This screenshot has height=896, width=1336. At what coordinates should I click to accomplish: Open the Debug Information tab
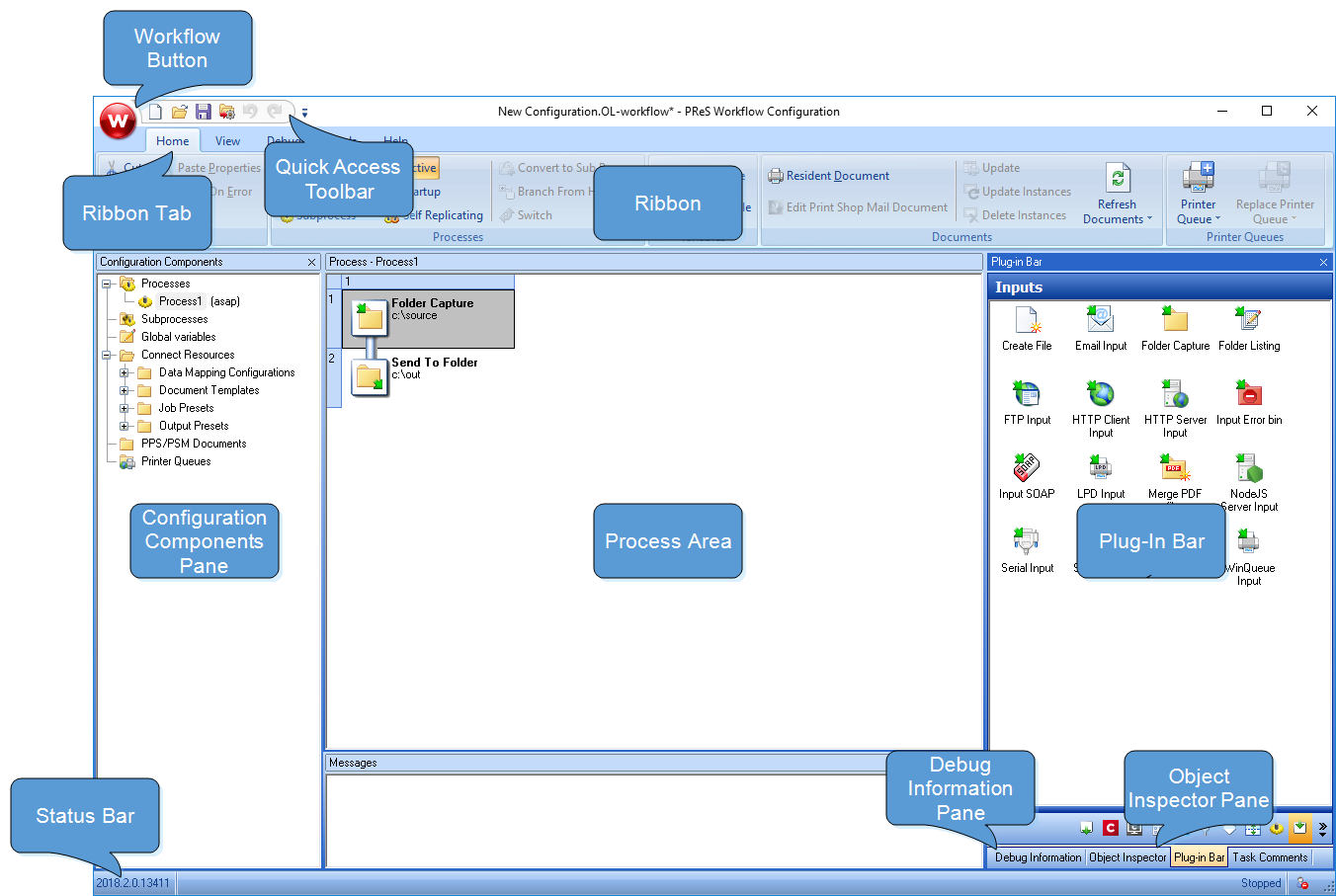1038,857
